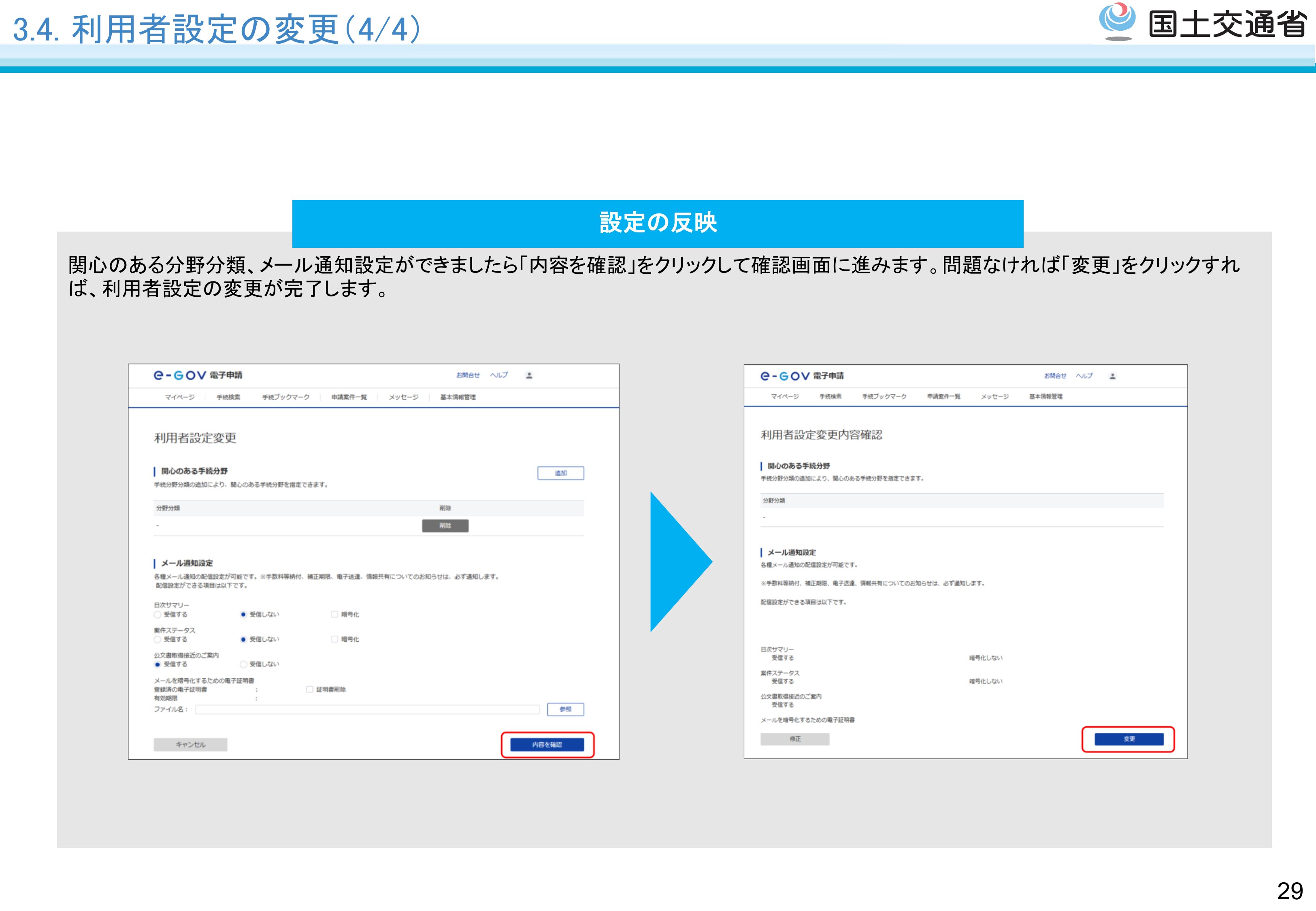Click the 参照 browse button
This screenshot has width=1316, height=911.
tap(565, 709)
